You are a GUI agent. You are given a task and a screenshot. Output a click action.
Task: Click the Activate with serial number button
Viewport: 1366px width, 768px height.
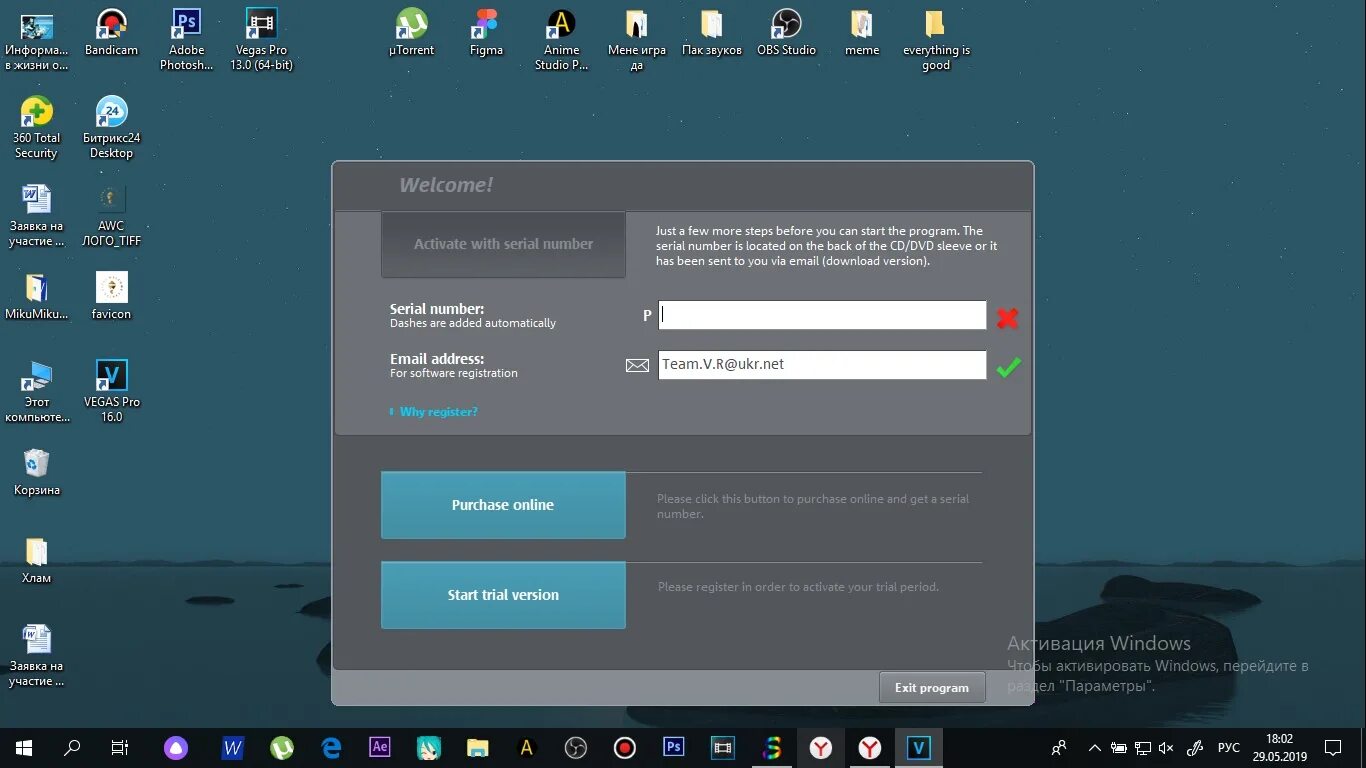(503, 244)
